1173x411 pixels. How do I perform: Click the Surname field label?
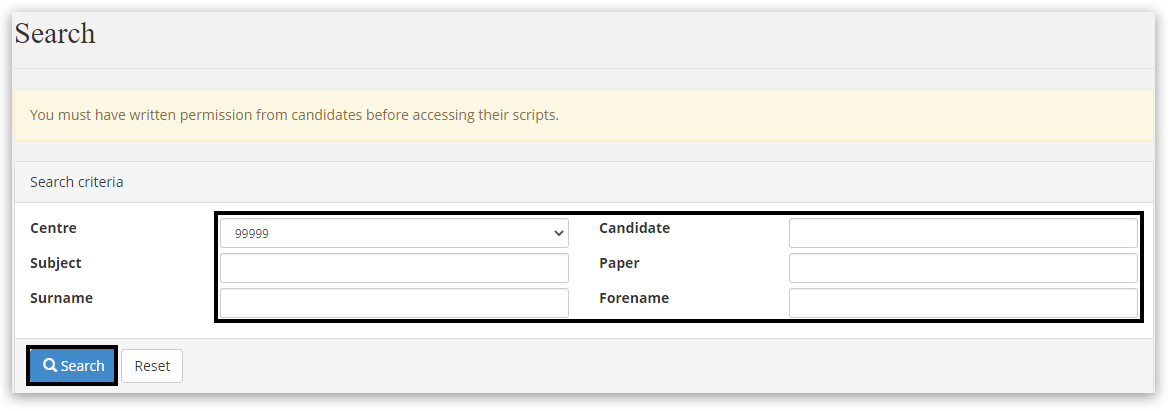pos(61,298)
